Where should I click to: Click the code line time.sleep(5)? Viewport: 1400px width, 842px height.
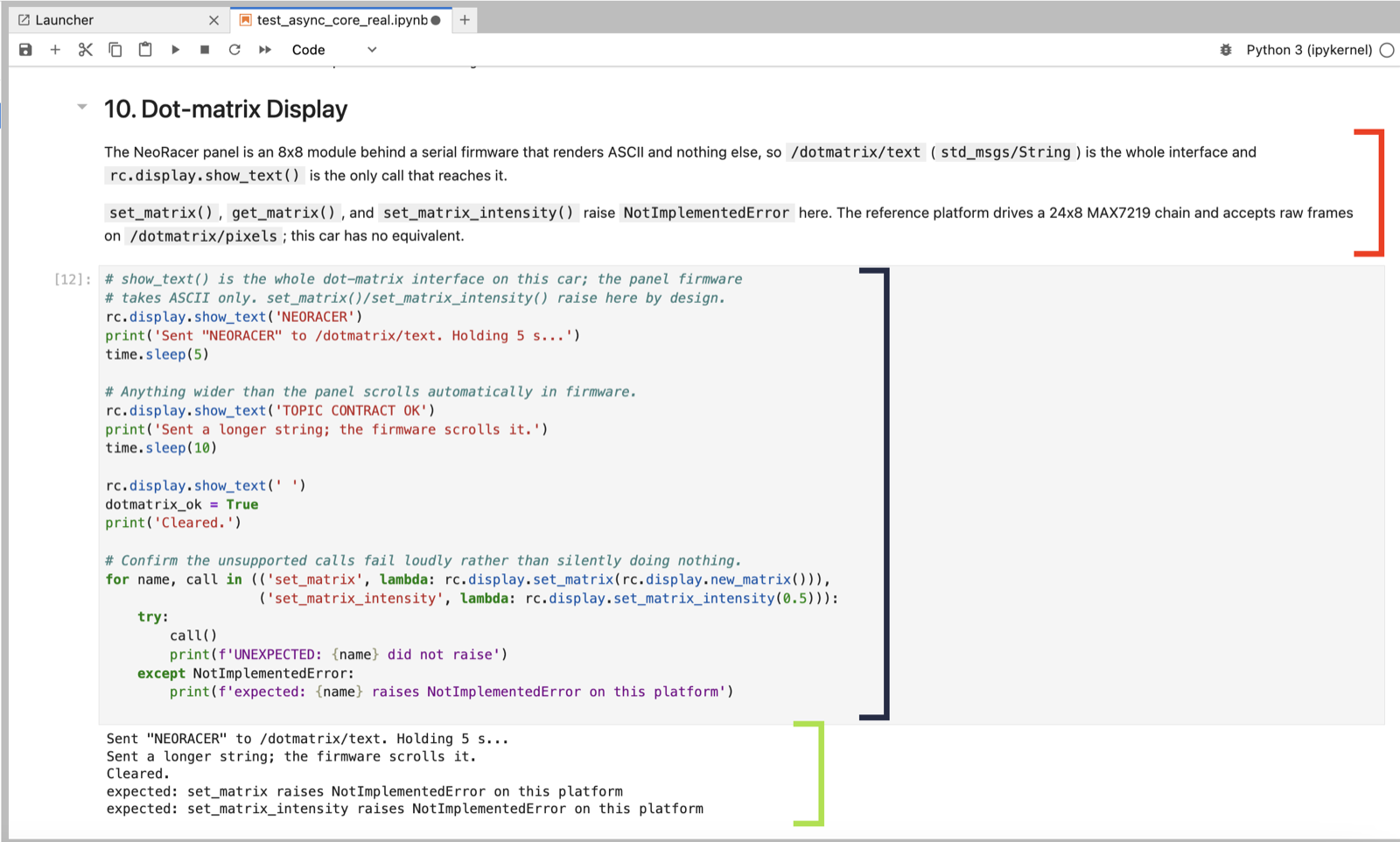pyautogui.click(x=157, y=354)
